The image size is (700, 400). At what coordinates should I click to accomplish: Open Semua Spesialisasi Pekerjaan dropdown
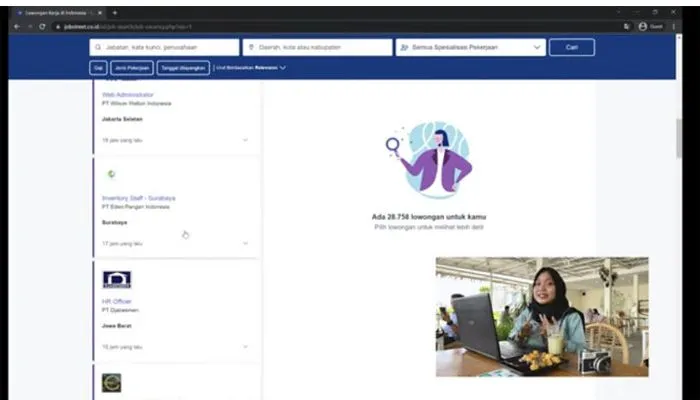[471, 47]
